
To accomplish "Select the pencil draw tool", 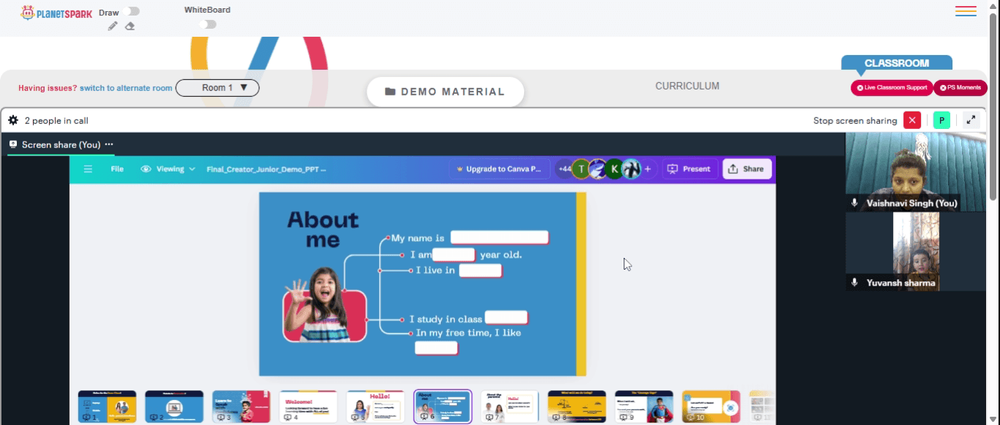I will coord(112,26).
